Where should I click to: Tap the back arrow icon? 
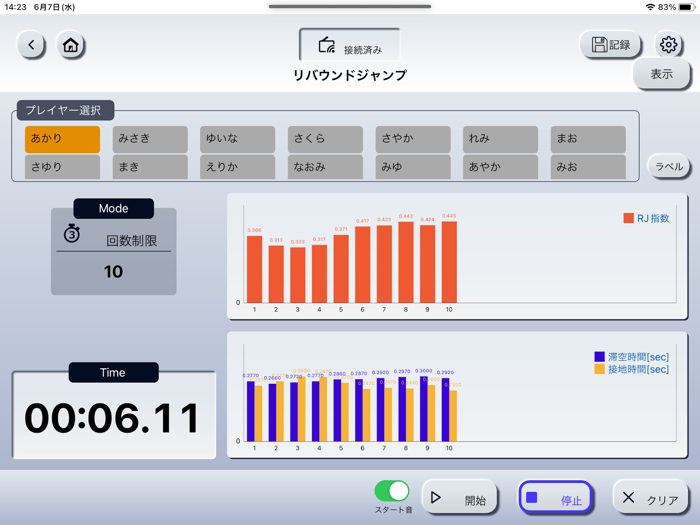[x=31, y=45]
